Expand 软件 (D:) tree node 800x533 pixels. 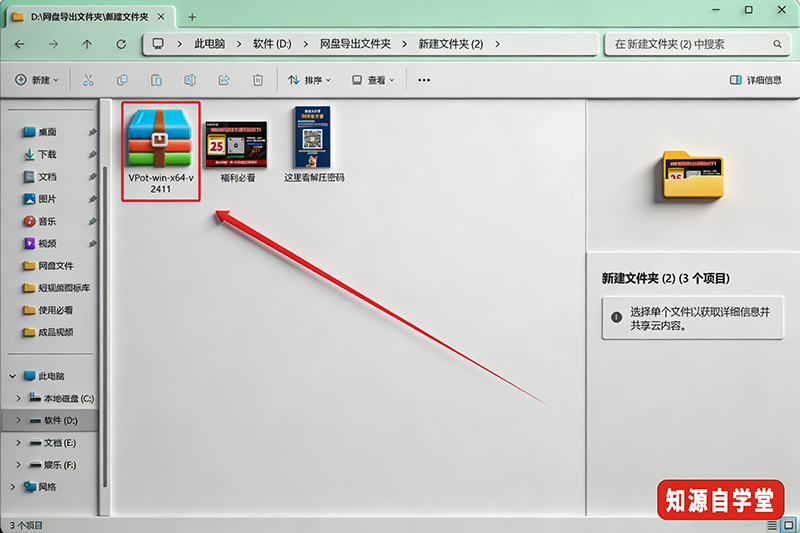[x=18, y=421]
